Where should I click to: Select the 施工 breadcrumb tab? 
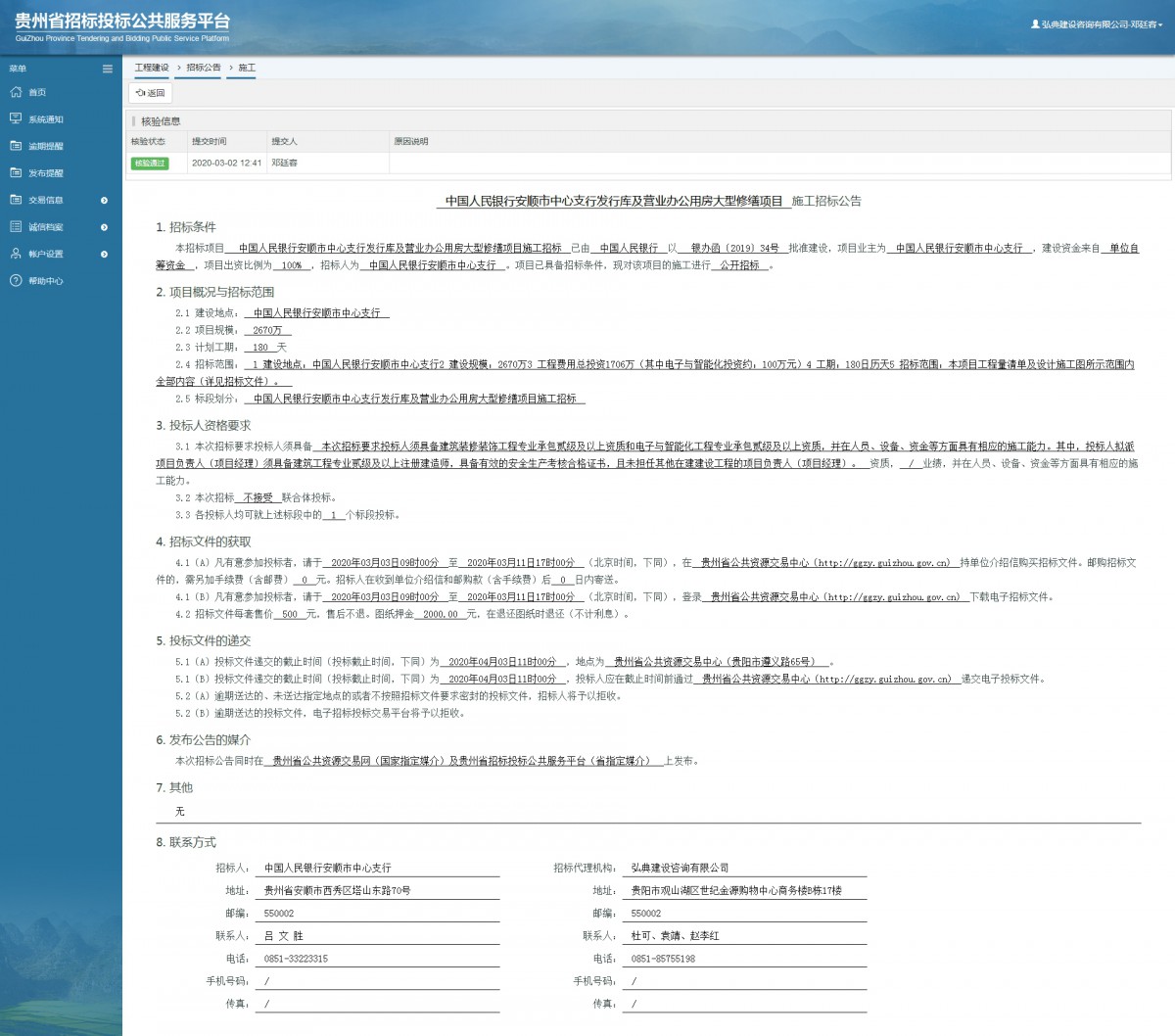tap(247, 68)
